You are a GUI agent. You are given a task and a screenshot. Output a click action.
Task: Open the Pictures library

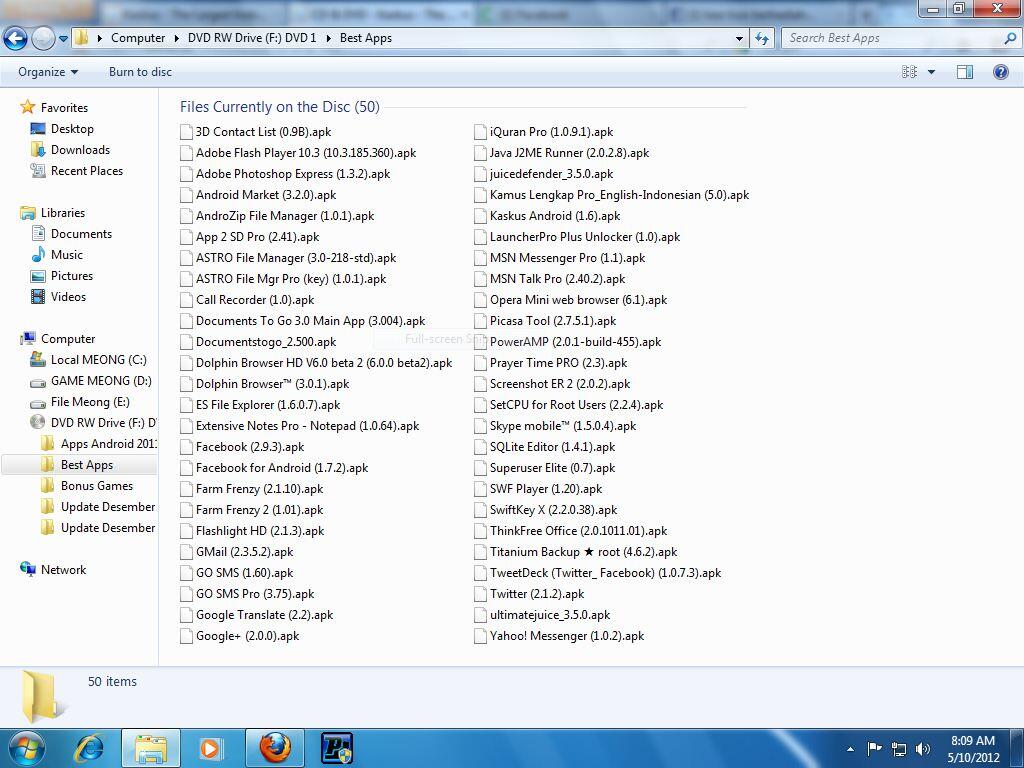tap(72, 276)
